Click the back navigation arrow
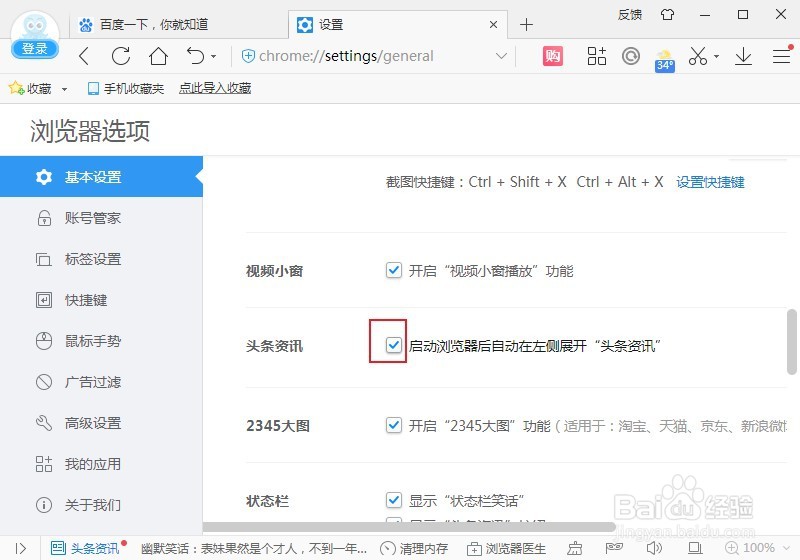This screenshot has height=560, width=800. click(x=85, y=56)
